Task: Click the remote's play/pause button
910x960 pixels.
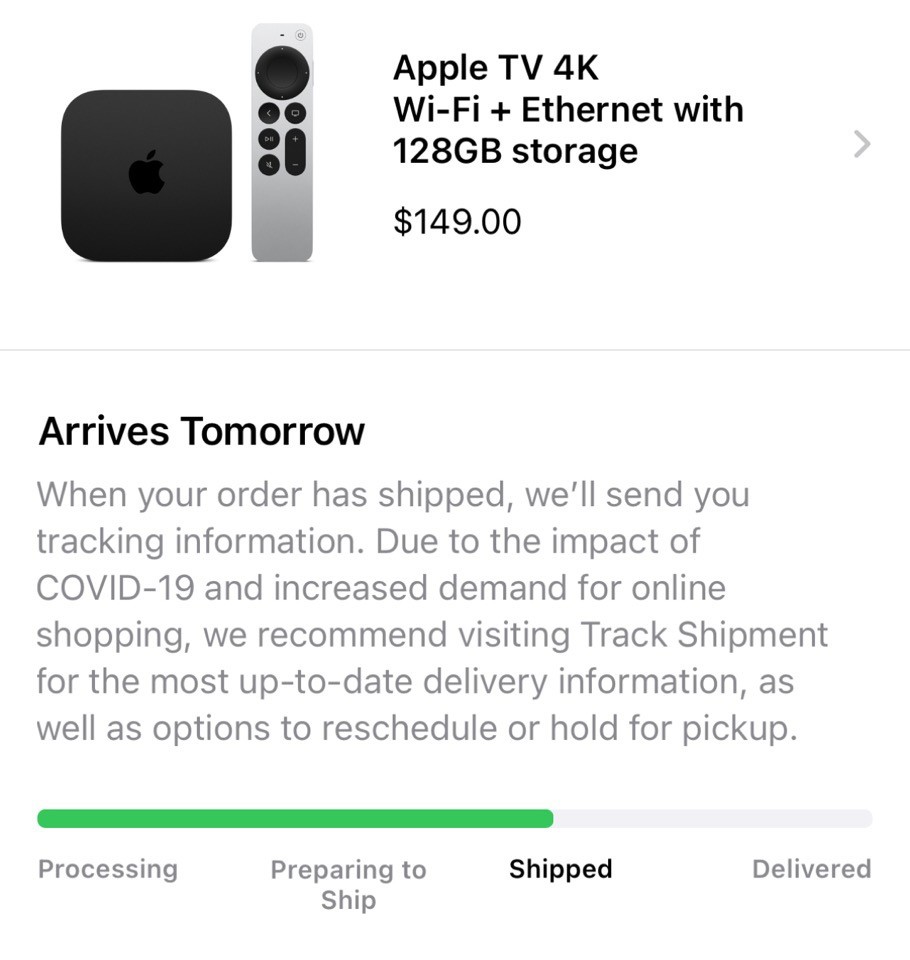Action: 269,139
